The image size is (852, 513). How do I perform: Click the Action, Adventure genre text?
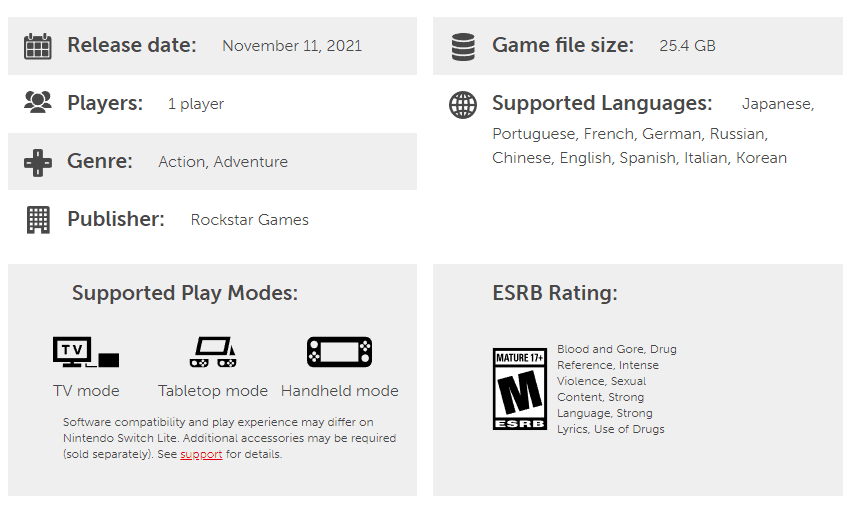(x=223, y=162)
